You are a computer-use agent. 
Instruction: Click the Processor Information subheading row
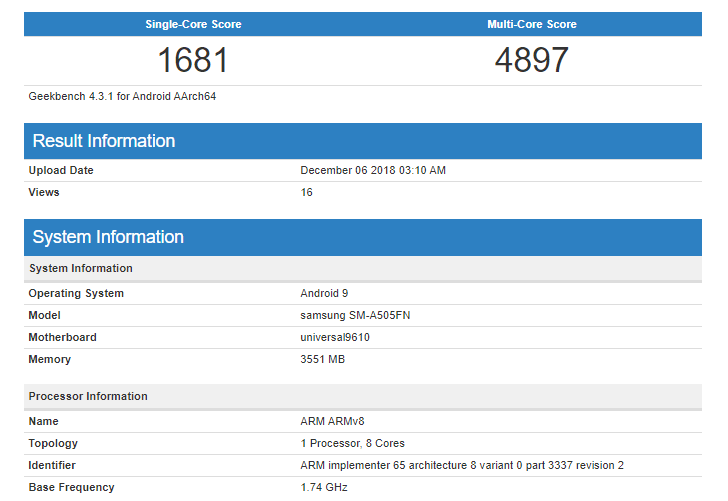click(x=88, y=396)
